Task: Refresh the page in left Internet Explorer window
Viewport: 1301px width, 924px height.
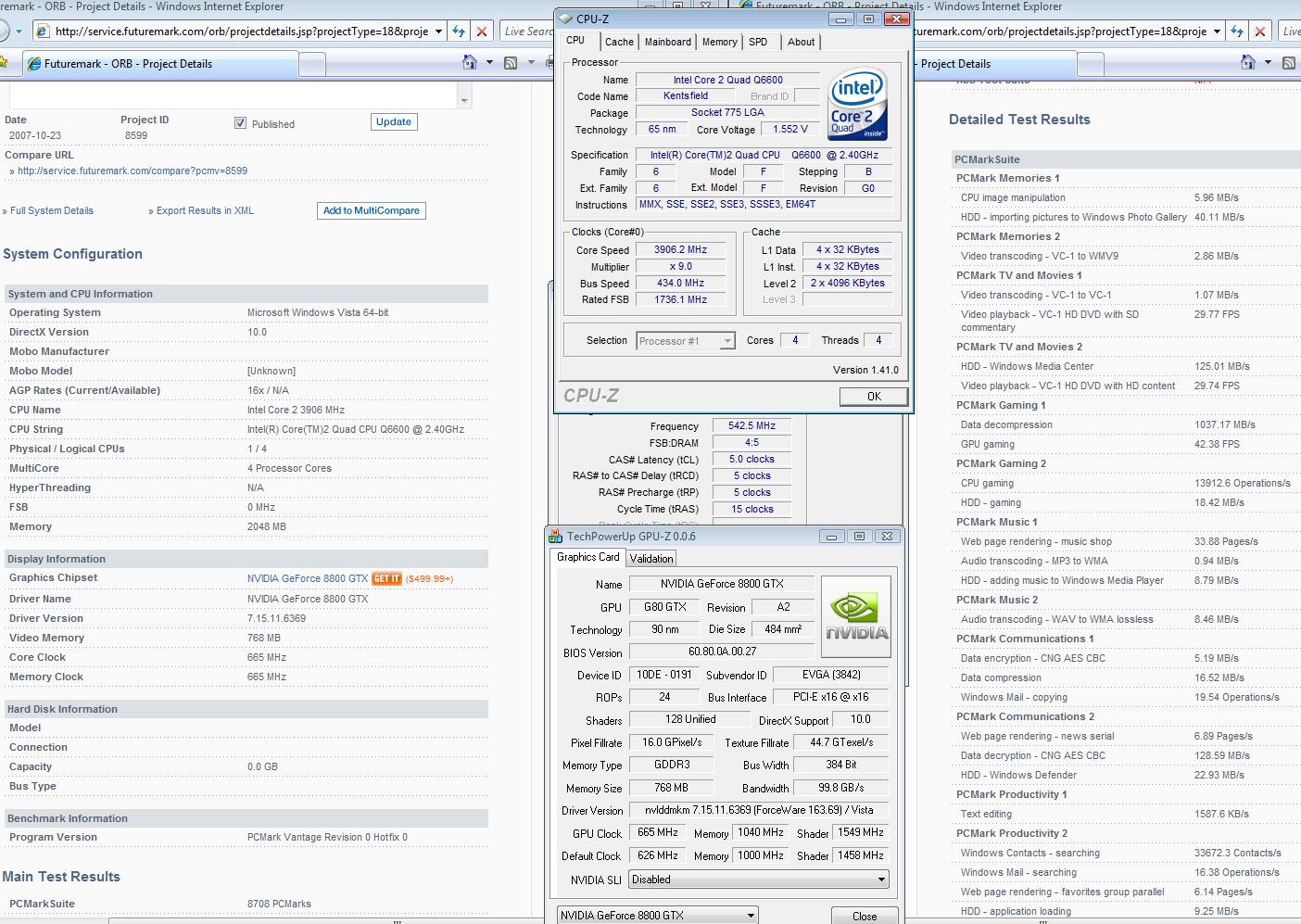Action: tap(459, 32)
